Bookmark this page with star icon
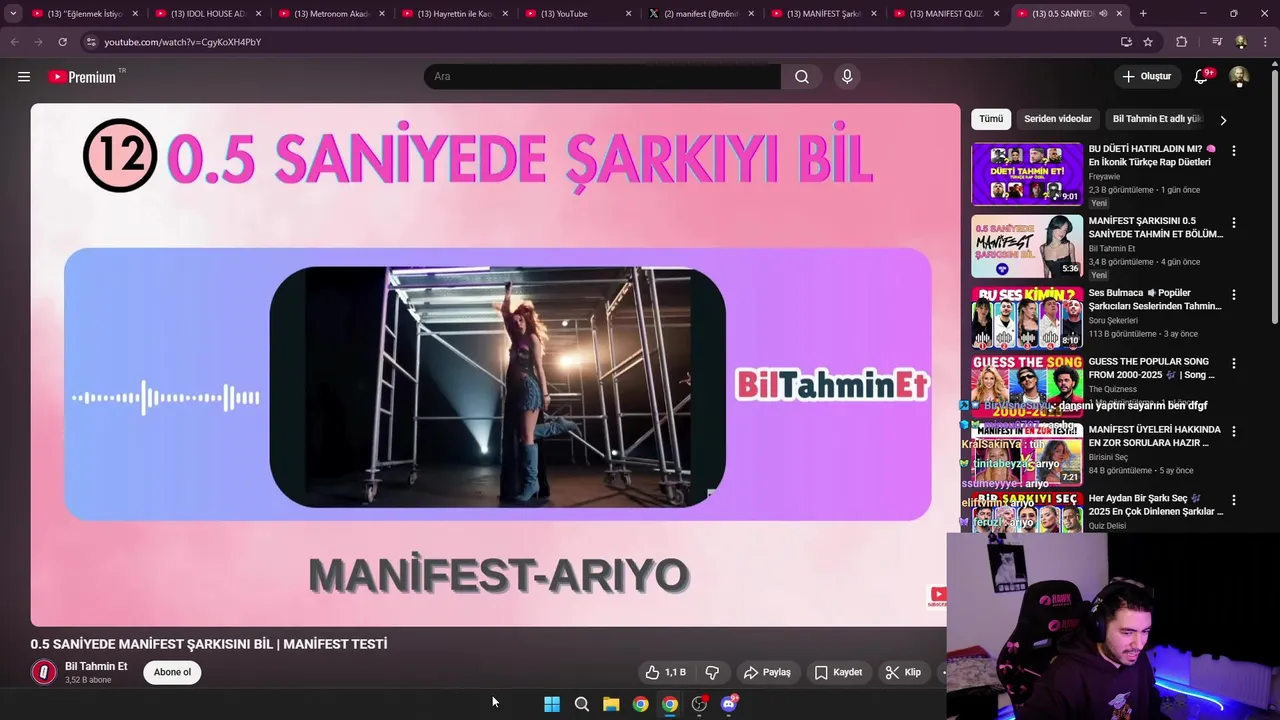The image size is (1280, 720). (x=1148, y=42)
